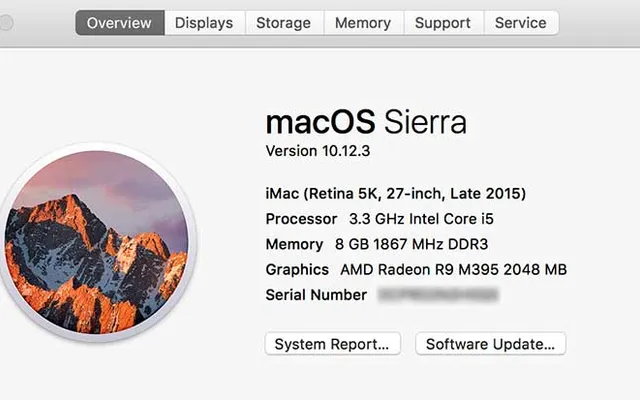
Task: Click the Processor label
Action: [x=301, y=219]
